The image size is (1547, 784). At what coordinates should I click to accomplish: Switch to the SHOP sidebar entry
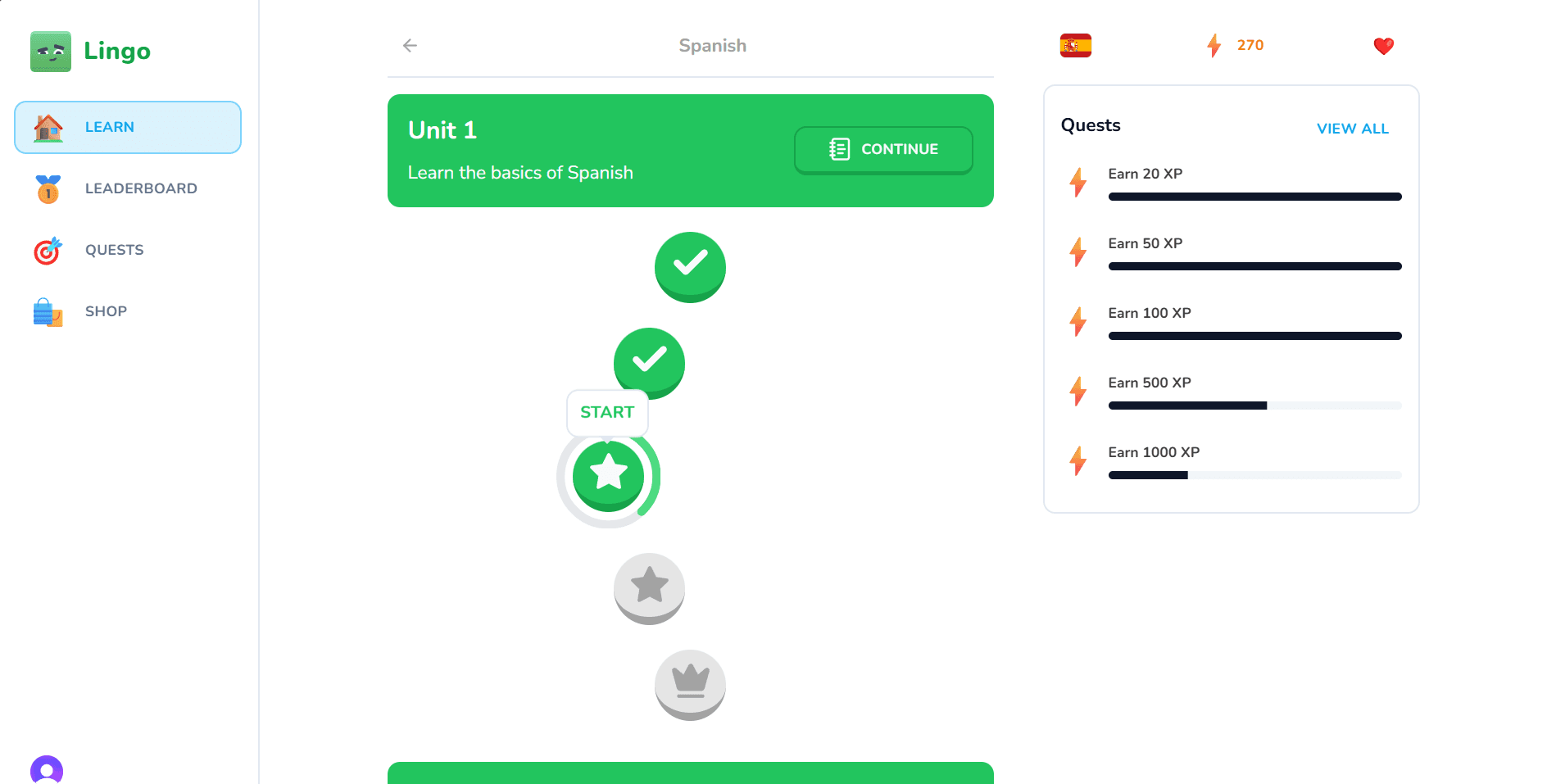pos(106,311)
